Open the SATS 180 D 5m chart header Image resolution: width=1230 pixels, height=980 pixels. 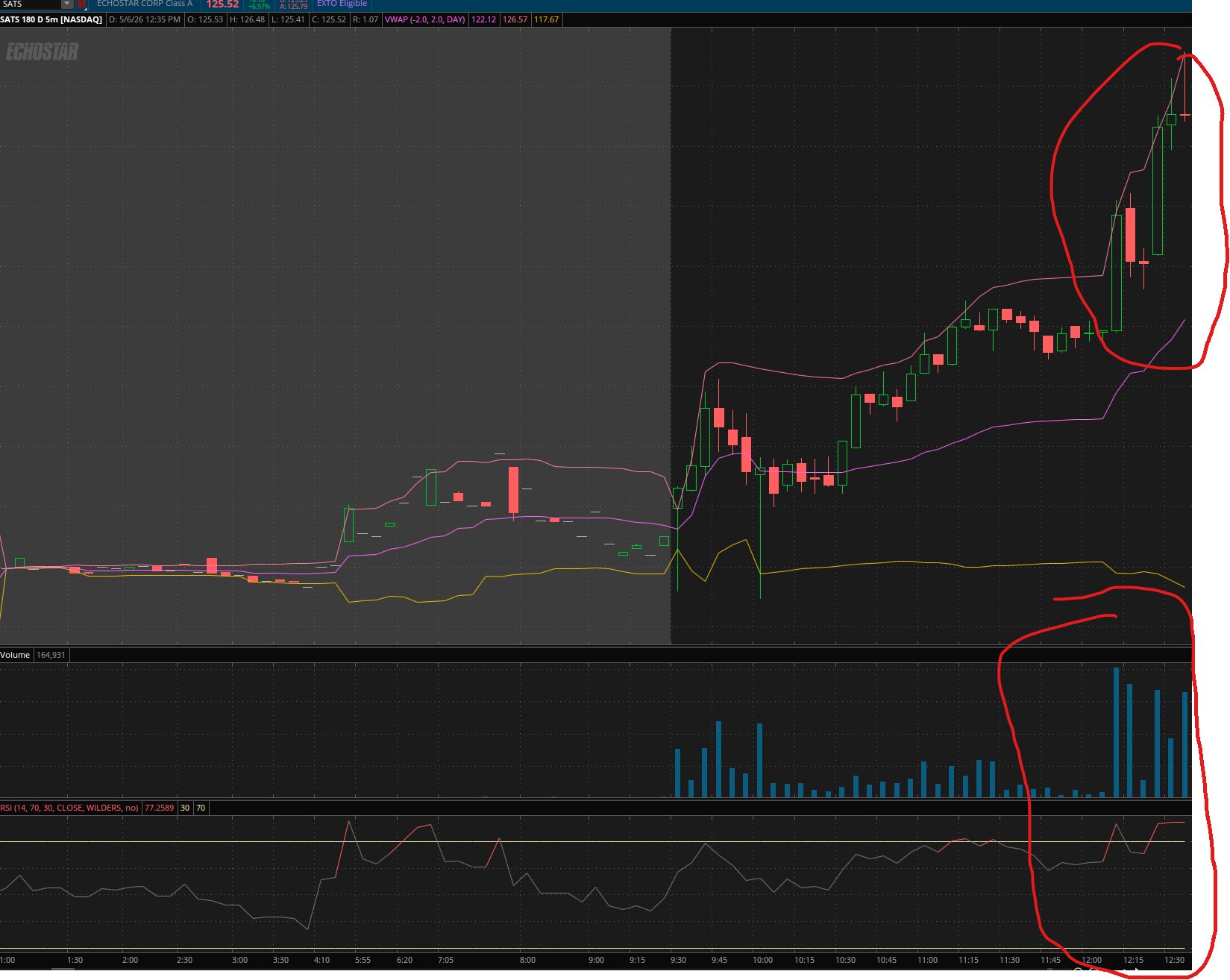click(x=51, y=19)
